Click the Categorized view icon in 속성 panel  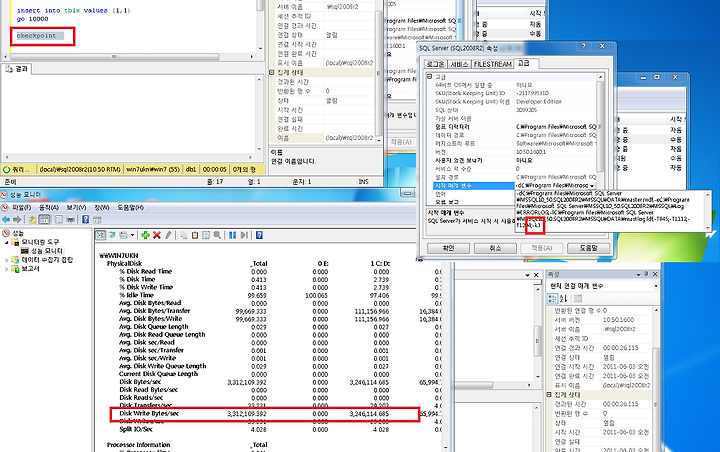coord(552,299)
